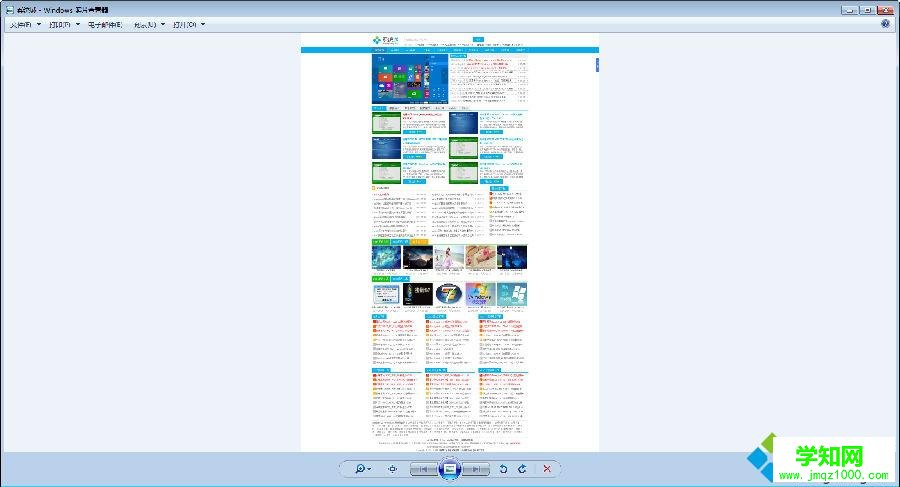Screen dimensions: 900x487
Task: Minimize the Photo Viewer window
Action: tap(849, 10)
